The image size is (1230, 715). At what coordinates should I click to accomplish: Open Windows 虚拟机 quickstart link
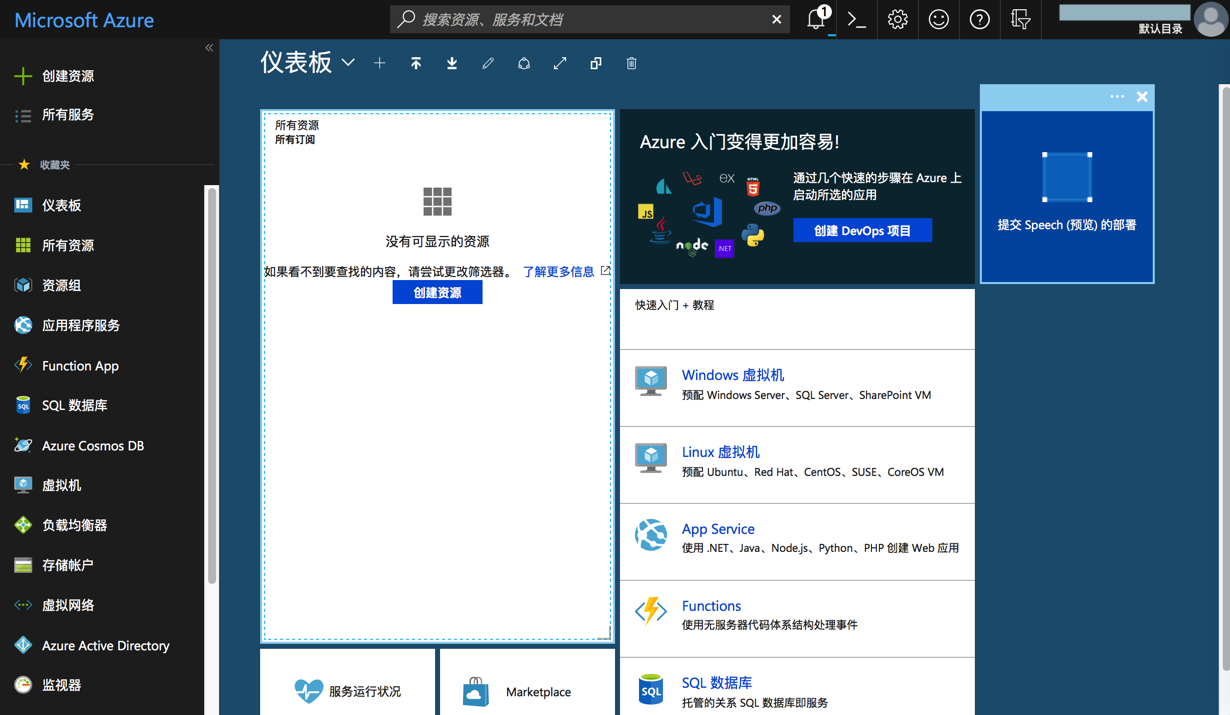tap(733, 375)
